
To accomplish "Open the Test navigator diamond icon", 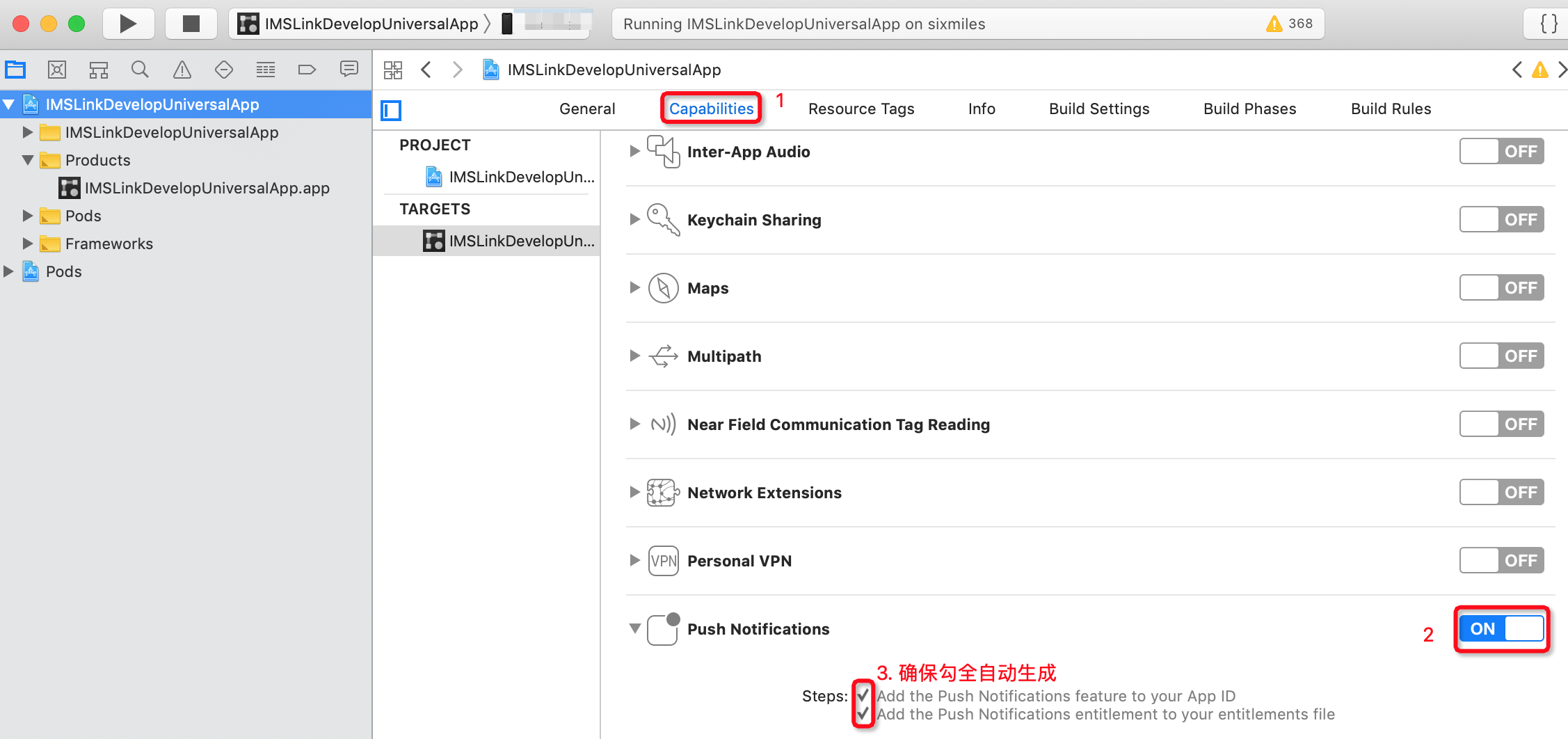I will pyautogui.click(x=223, y=70).
